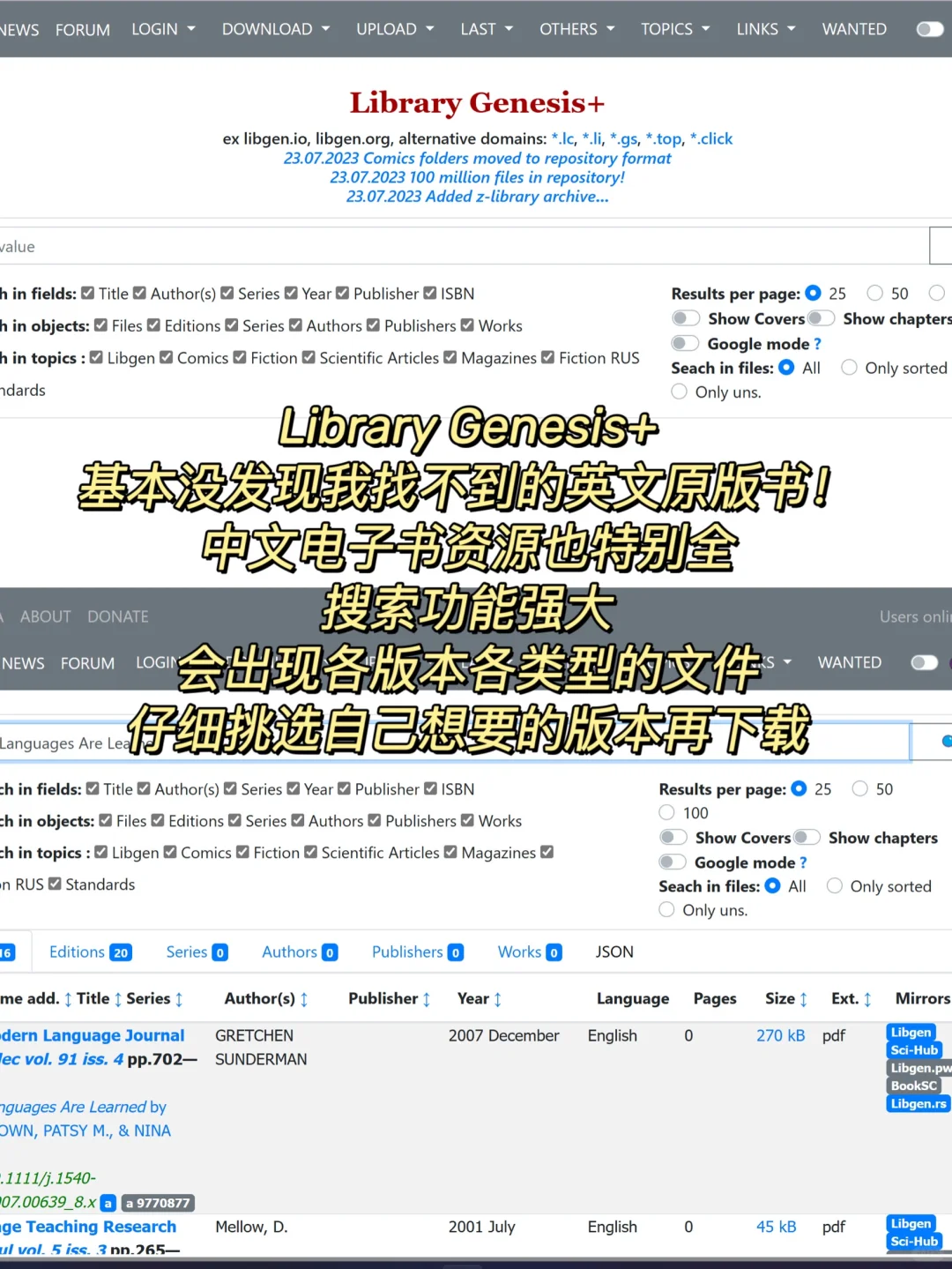
Task: Expand the LINKS dropdown menu
Action: tap(766, 29)
